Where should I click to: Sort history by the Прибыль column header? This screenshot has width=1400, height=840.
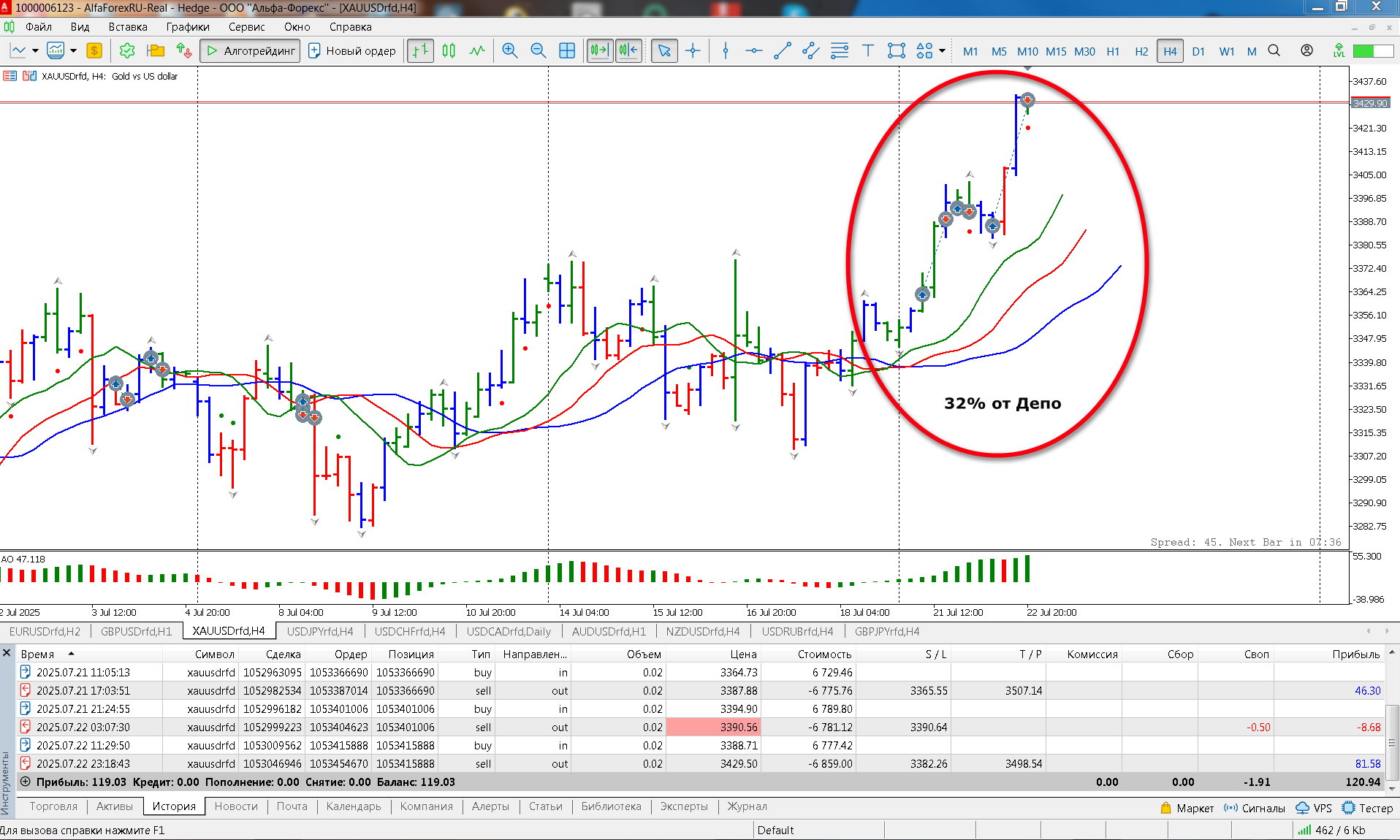click(1355, 654)
